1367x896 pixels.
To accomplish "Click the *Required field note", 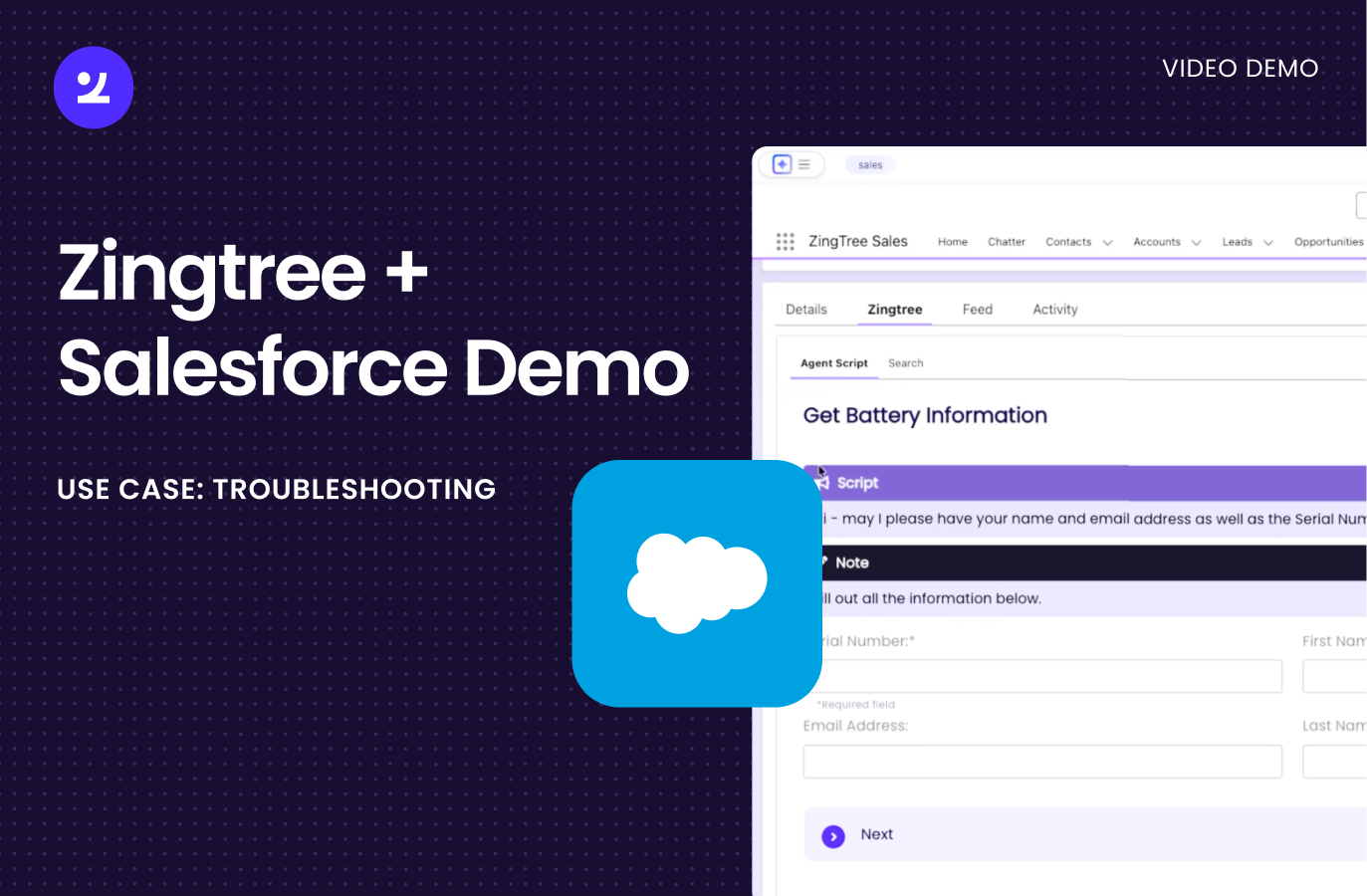I will click(x=856, y=705).
